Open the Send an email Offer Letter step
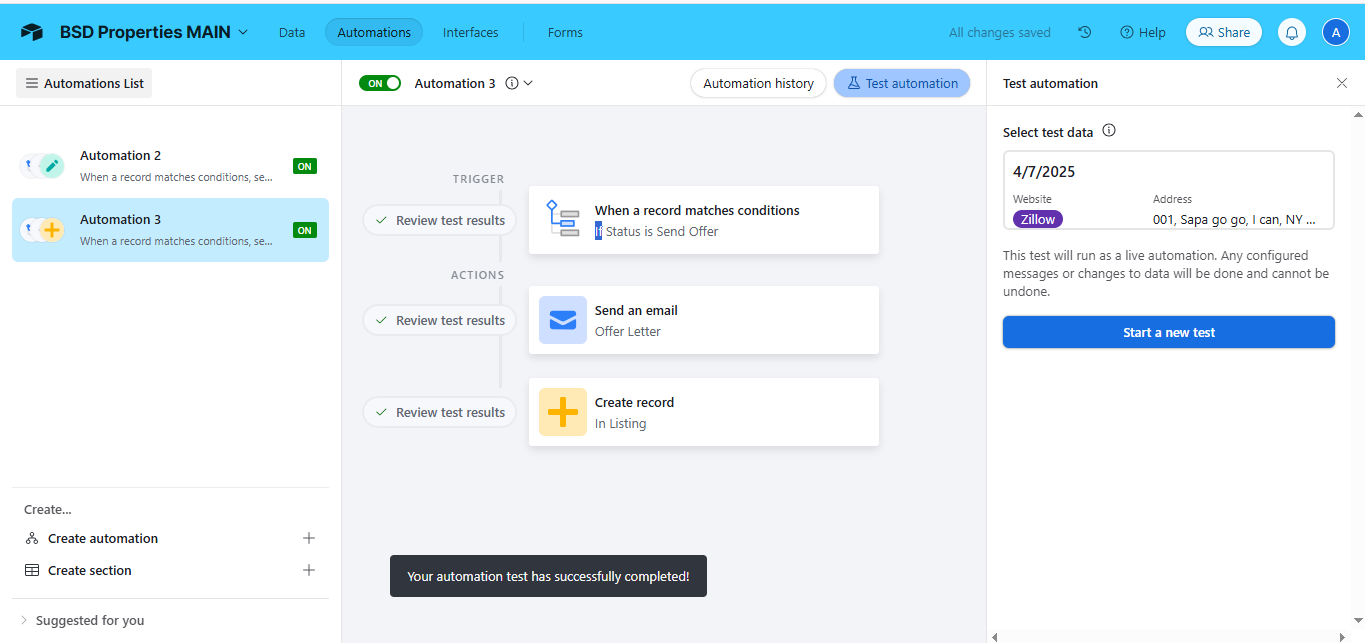The image size is (1365, 643). (x=704, y=320)
